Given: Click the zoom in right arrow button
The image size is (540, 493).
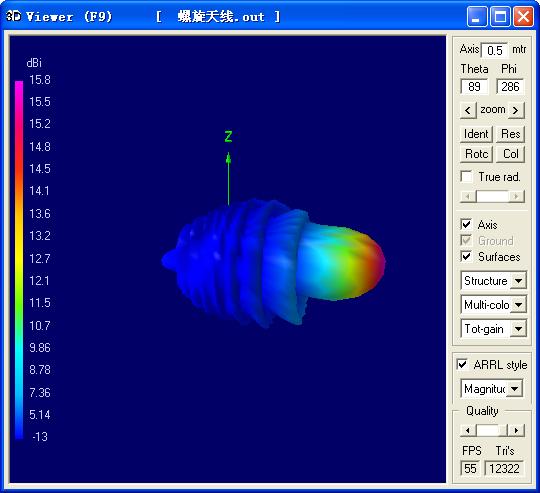Looking at the screenshot, I should pos(516,110).
